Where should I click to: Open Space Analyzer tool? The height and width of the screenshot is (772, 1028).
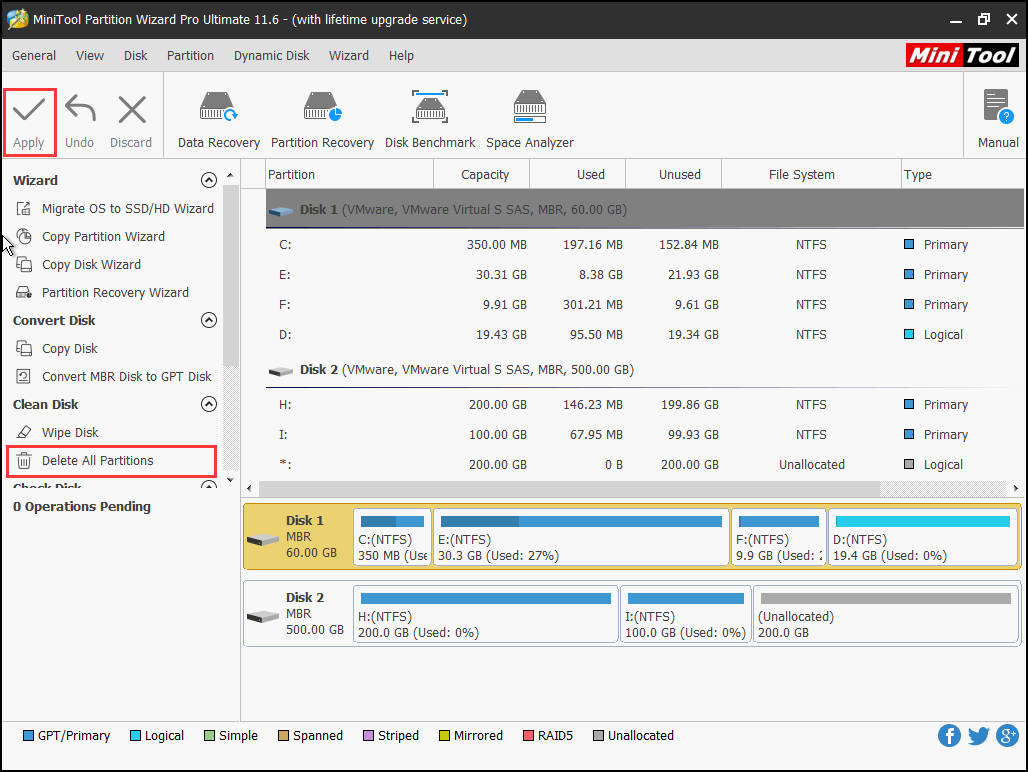coord(530,120)
